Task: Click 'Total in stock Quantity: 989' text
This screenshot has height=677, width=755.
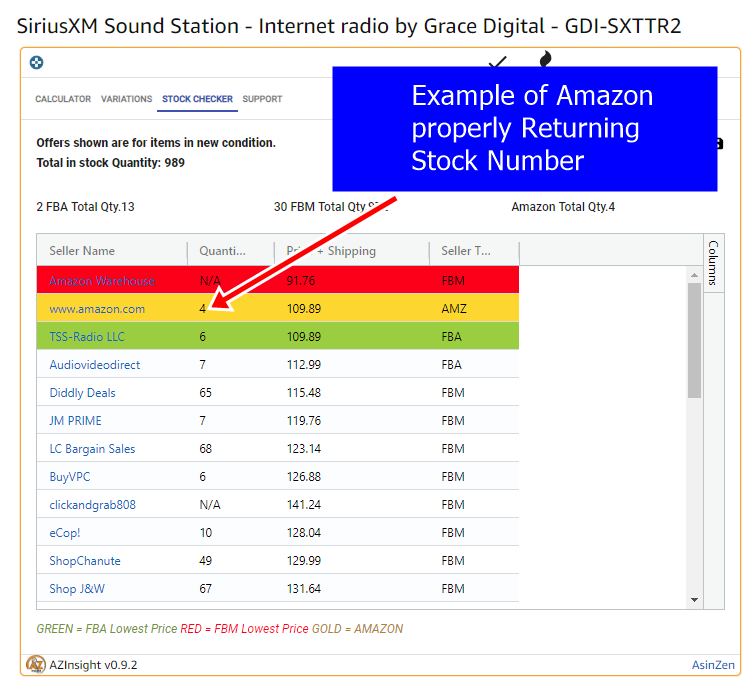Action: point(111,163)
